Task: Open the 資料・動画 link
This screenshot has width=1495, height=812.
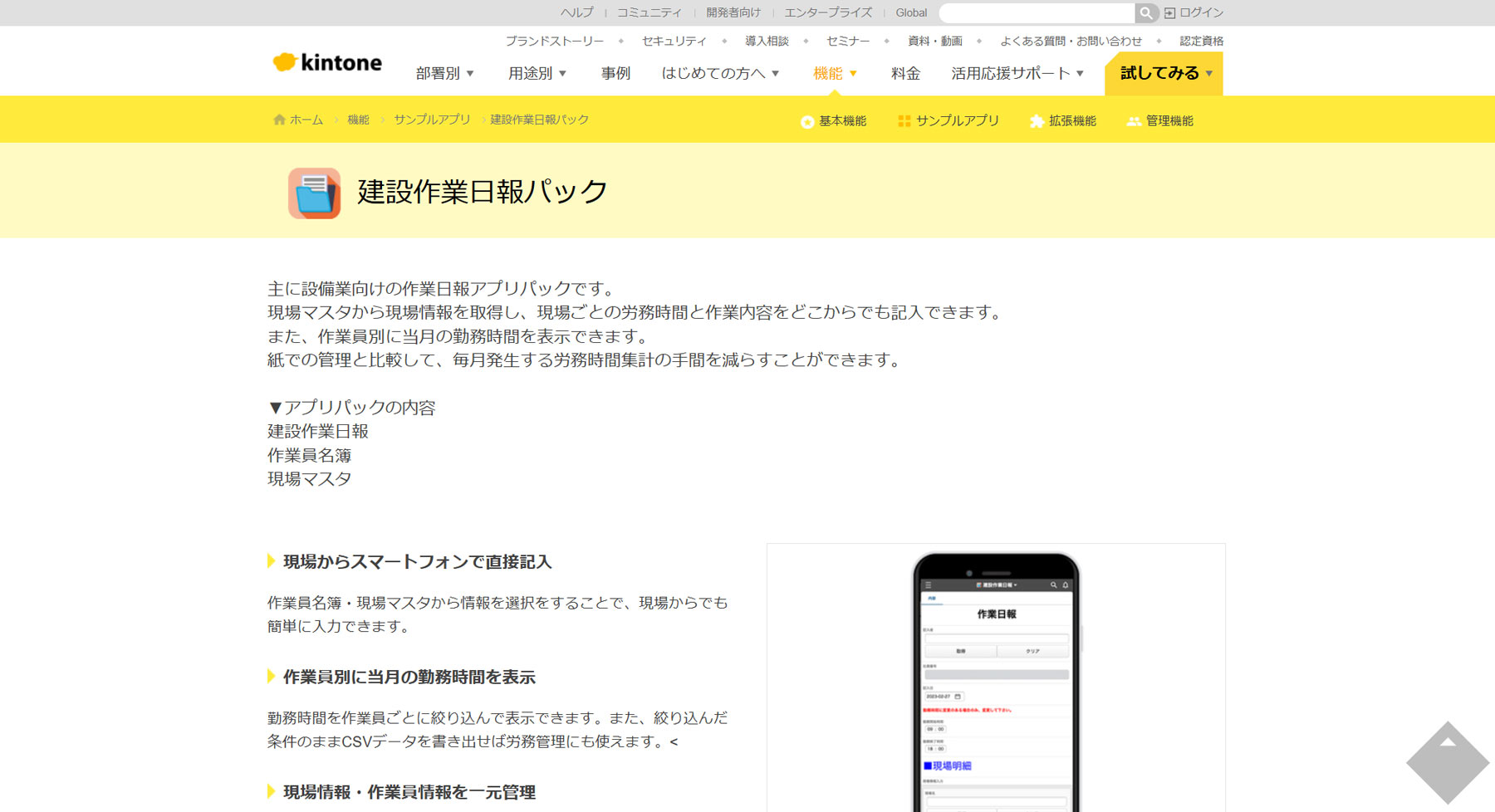Action: tap(935, 41)
